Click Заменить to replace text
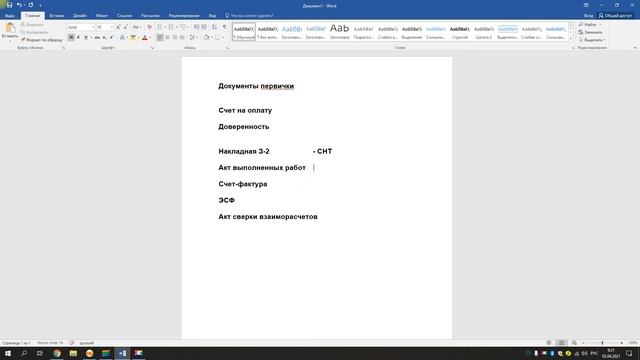 [x=590, y=32]
